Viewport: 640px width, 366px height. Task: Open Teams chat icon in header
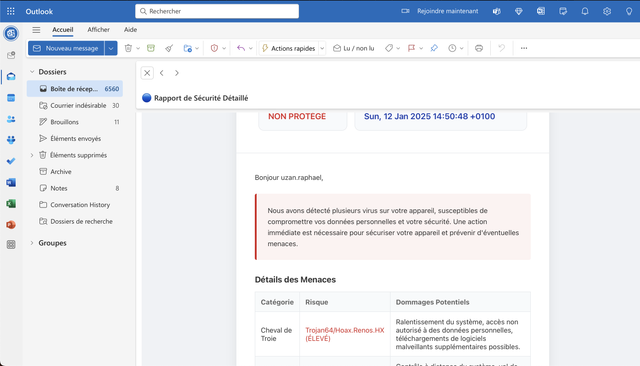497,11
